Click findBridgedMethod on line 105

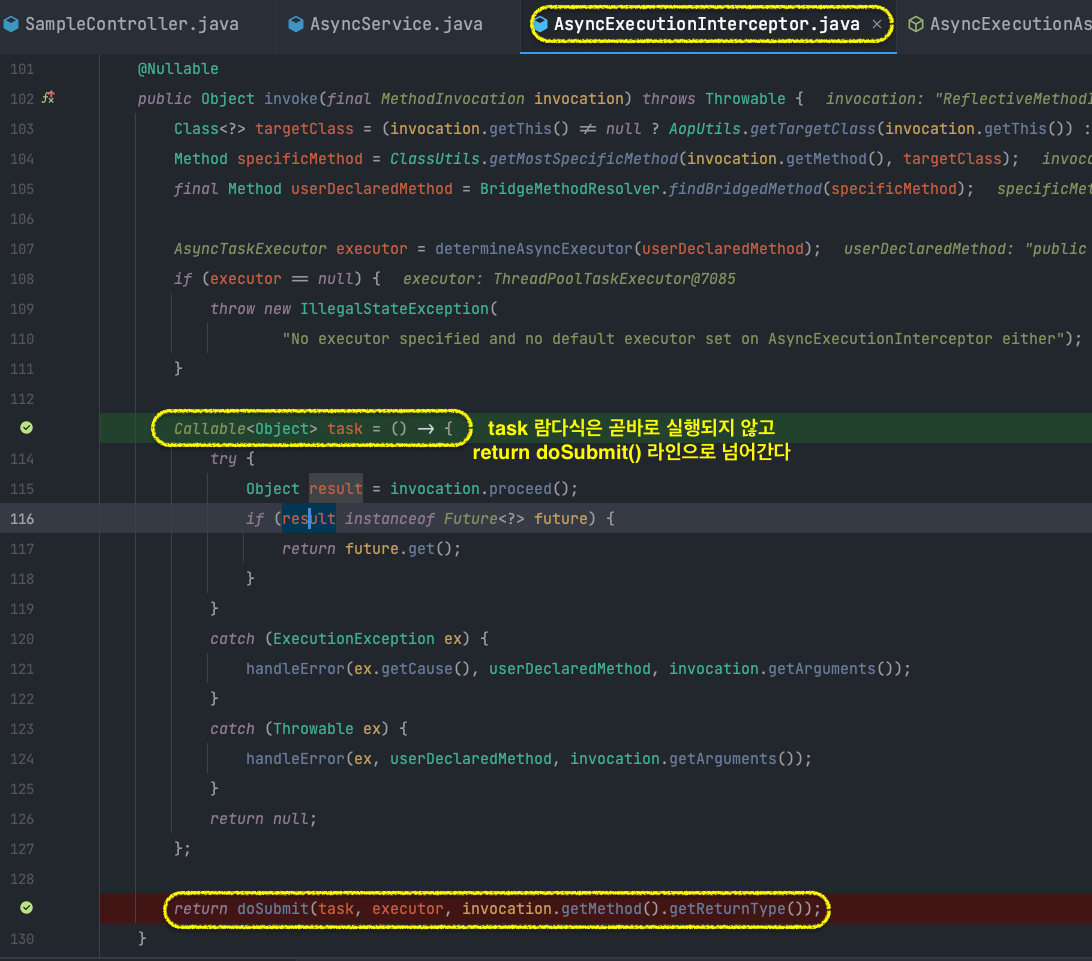(745, 189)
